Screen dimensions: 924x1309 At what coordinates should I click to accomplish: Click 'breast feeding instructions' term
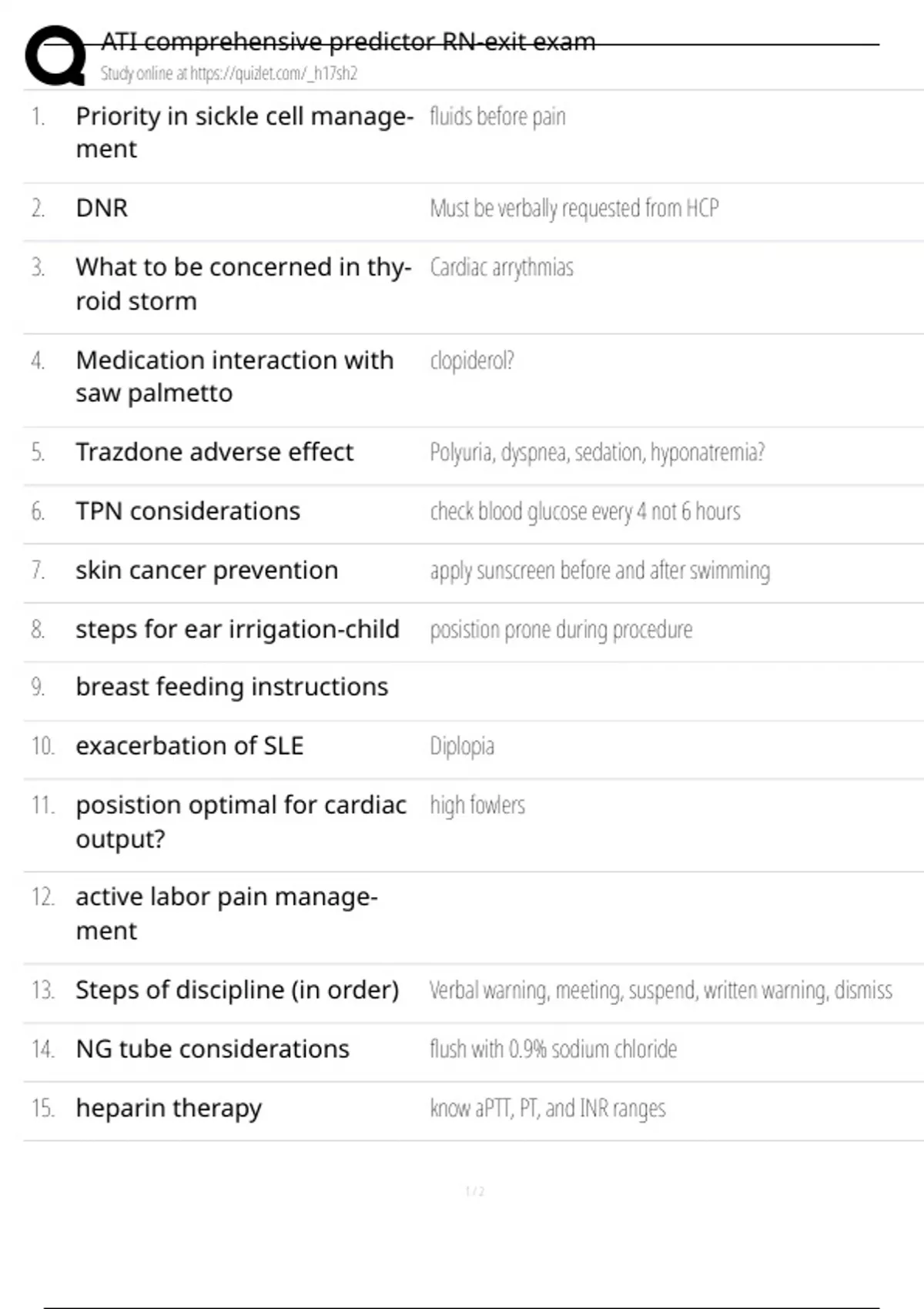(x=232, y=687)
